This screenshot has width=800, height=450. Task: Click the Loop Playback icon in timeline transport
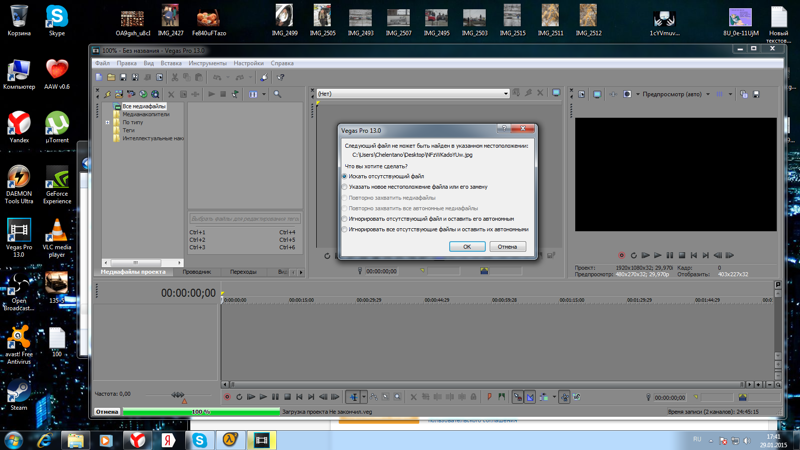click(239, 397)
